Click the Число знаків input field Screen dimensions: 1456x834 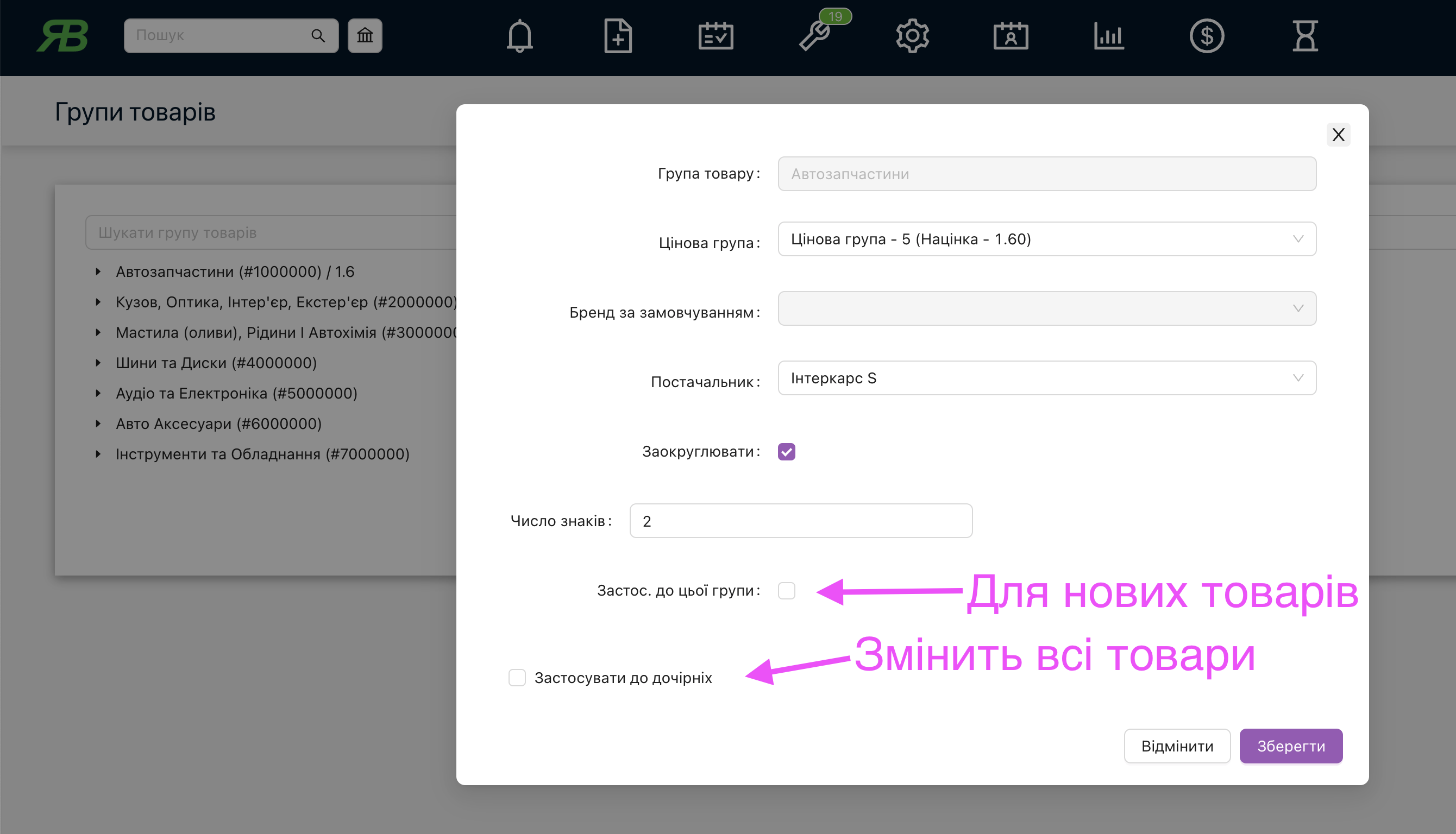tap(800, 521)
